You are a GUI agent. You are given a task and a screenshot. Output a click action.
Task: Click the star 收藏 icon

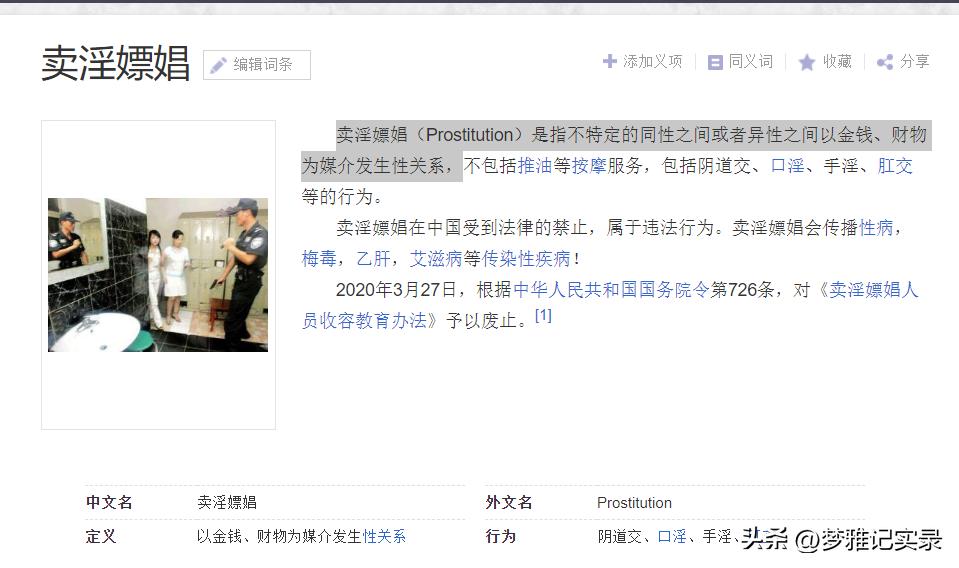807,62
